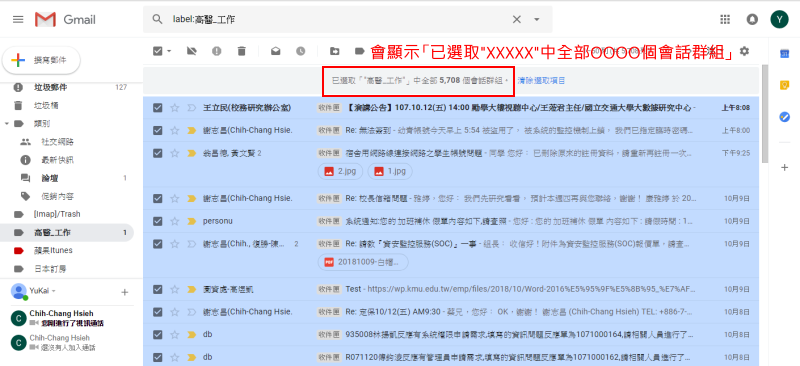Image resolution: width=800 pixels, height=366 pixels.
Task: Open the settings gear
Action: [x=744, y=51]
